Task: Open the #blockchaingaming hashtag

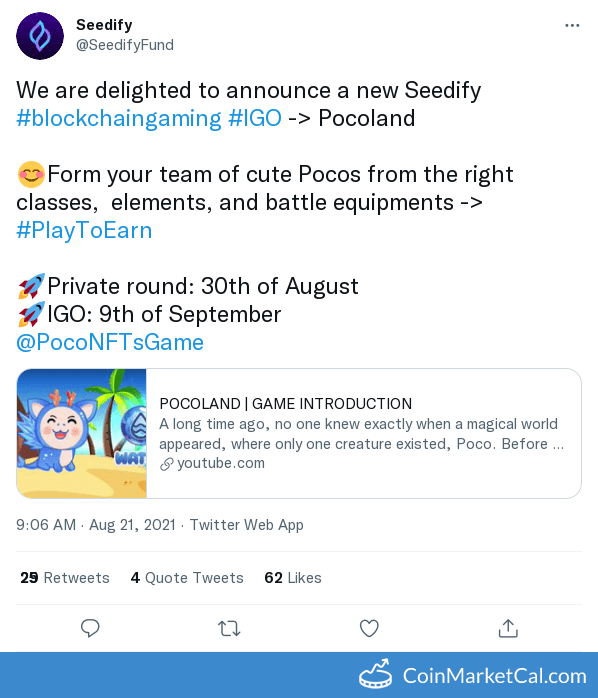Action: [x=118, y=118]
